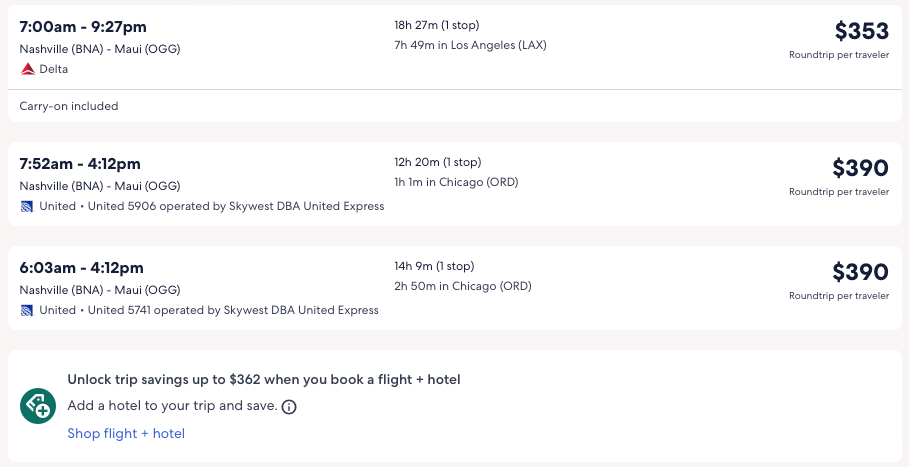Open the Shop flight + hotel link
This screenshot has height=467, width=909.
[x=126, y=433]
